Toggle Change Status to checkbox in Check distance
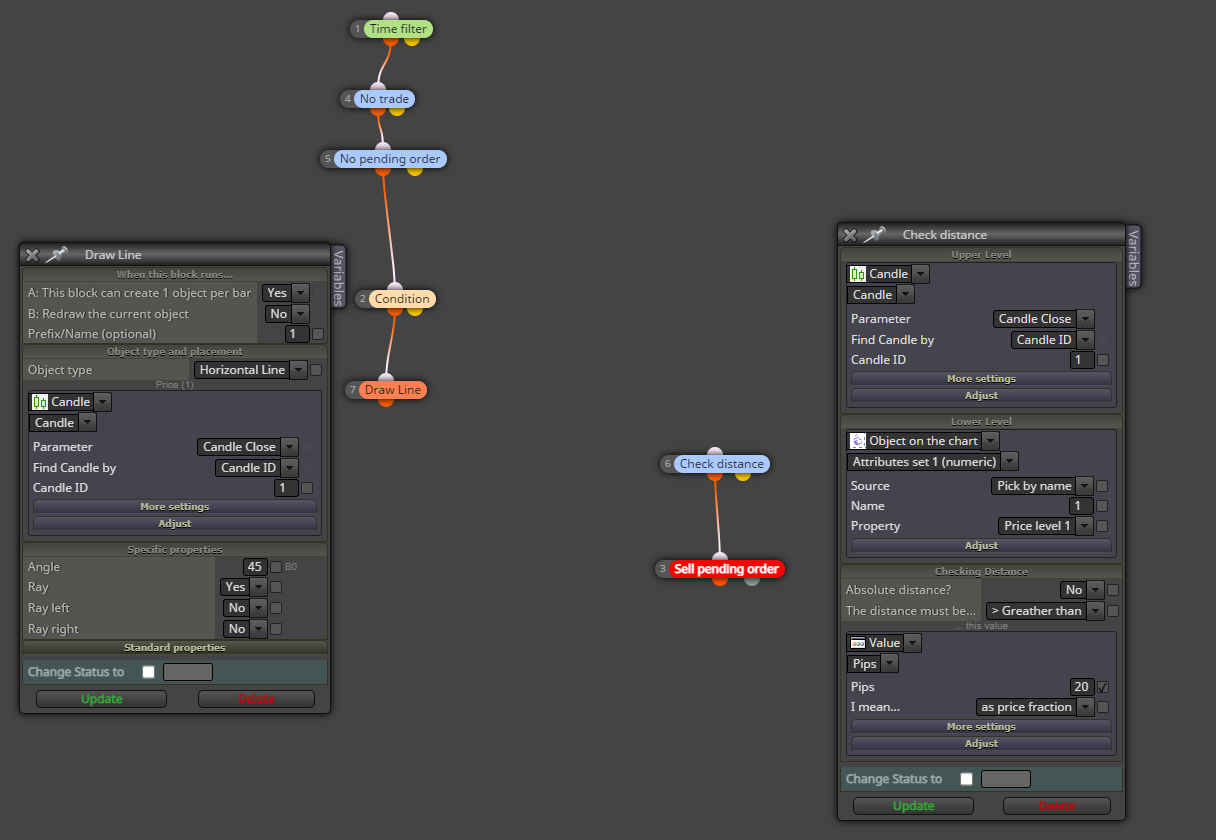 click(x=966, y=779)
